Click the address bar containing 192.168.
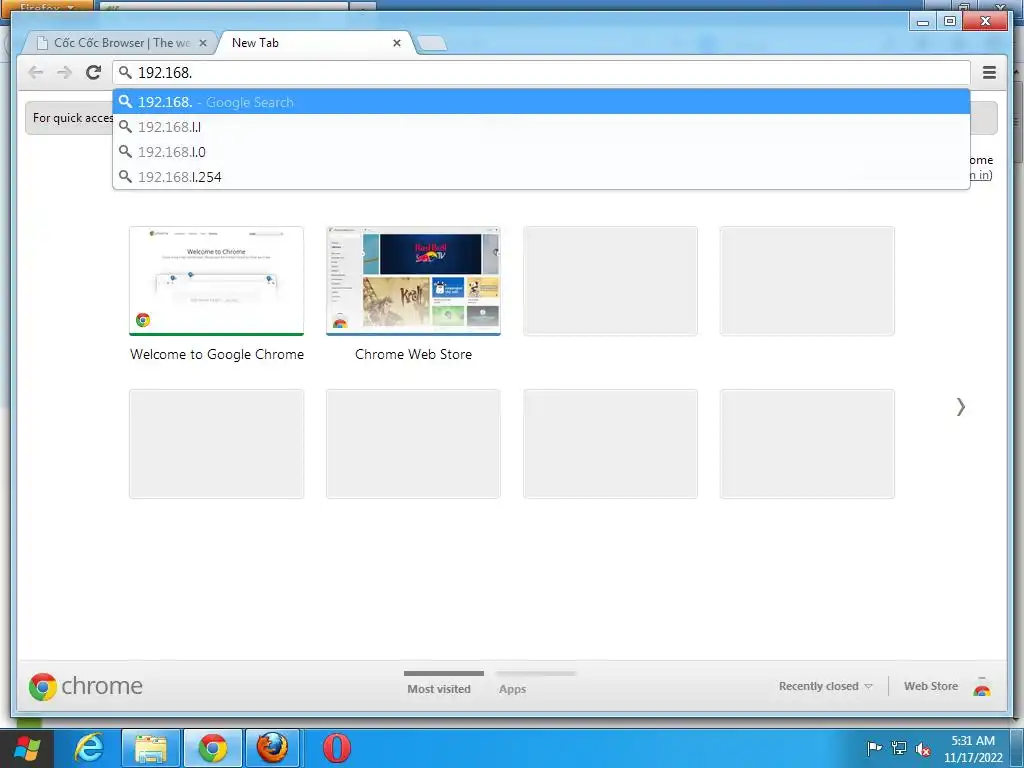The image size is (1024, 768). pyautogui.click(x=541, y=72)
